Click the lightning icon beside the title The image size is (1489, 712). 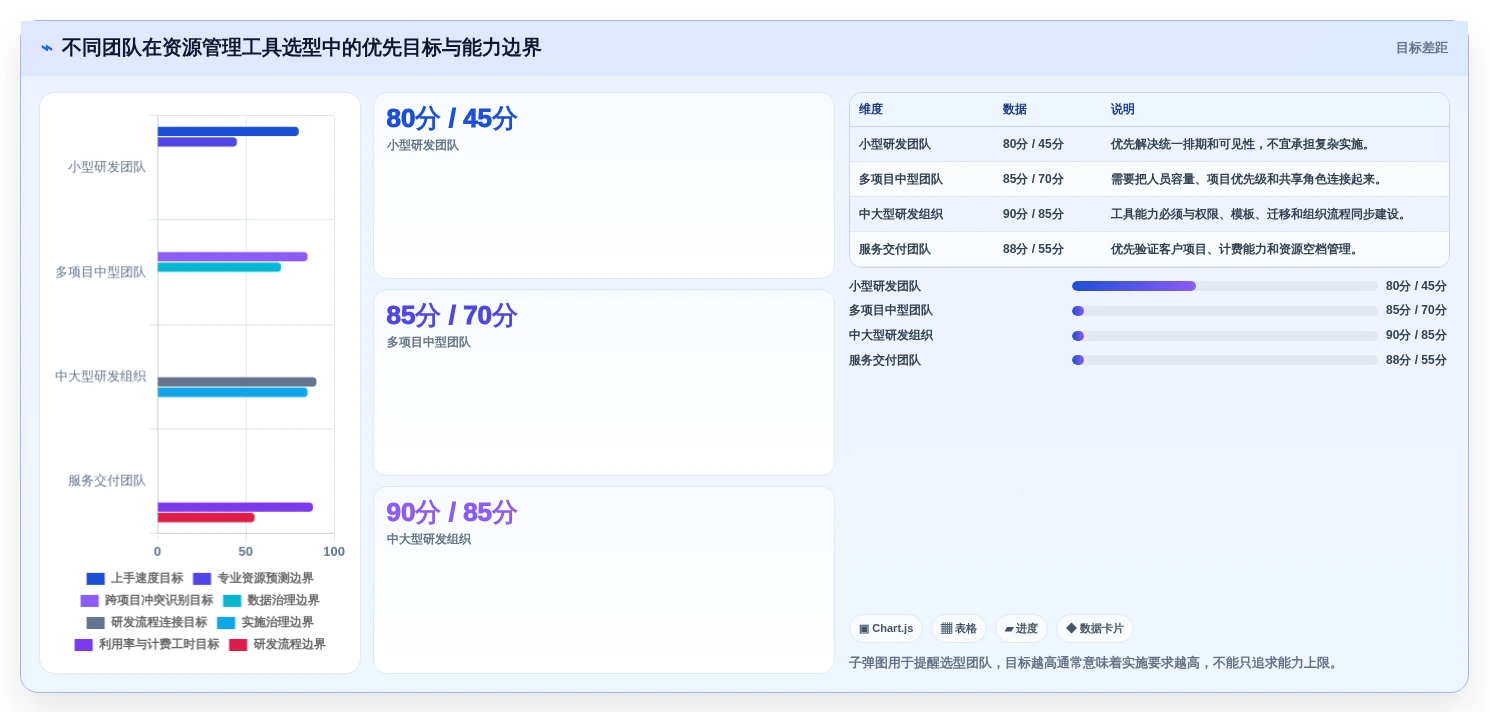pyautogui.click(x=47, y=48)
